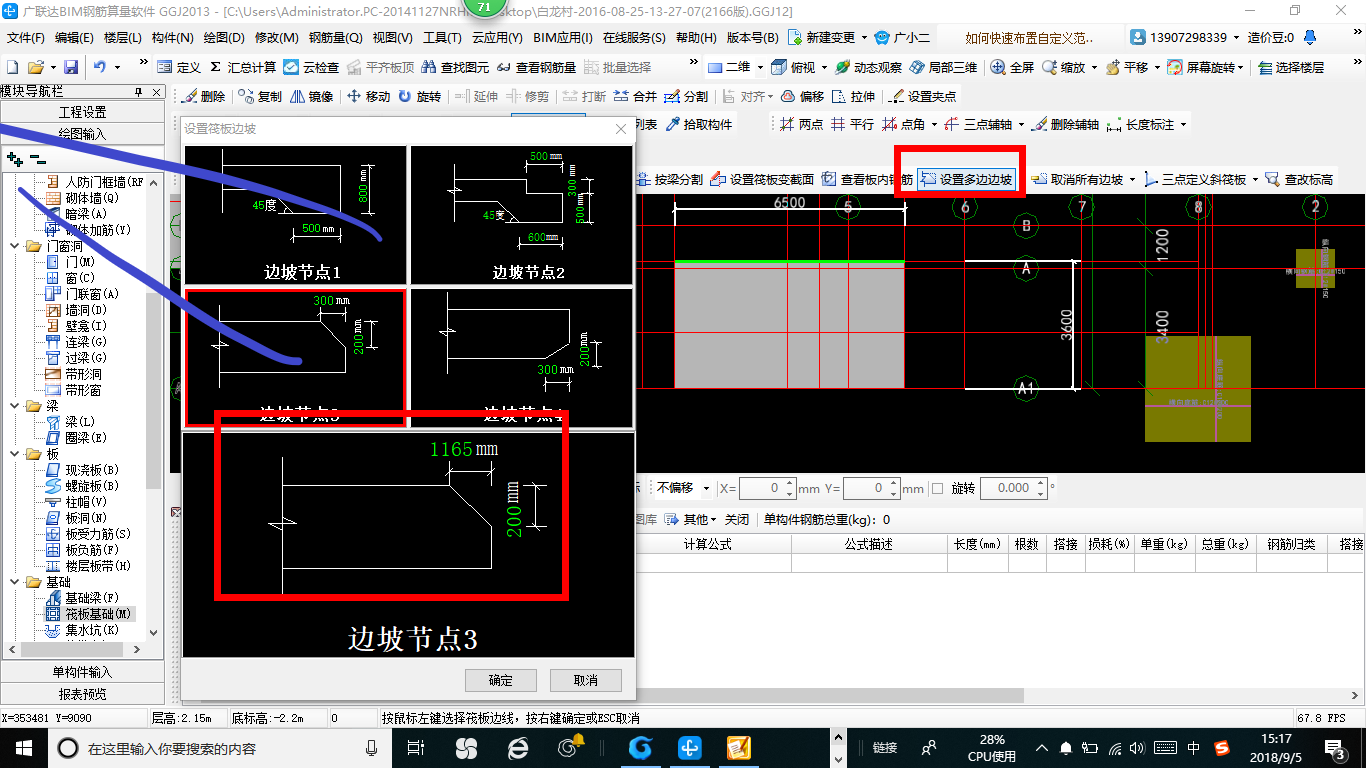This screenshot has height=768, width=1366.
Task: Open 取消所有边坡 dropdown arrow
Action: click(1132, 180)
